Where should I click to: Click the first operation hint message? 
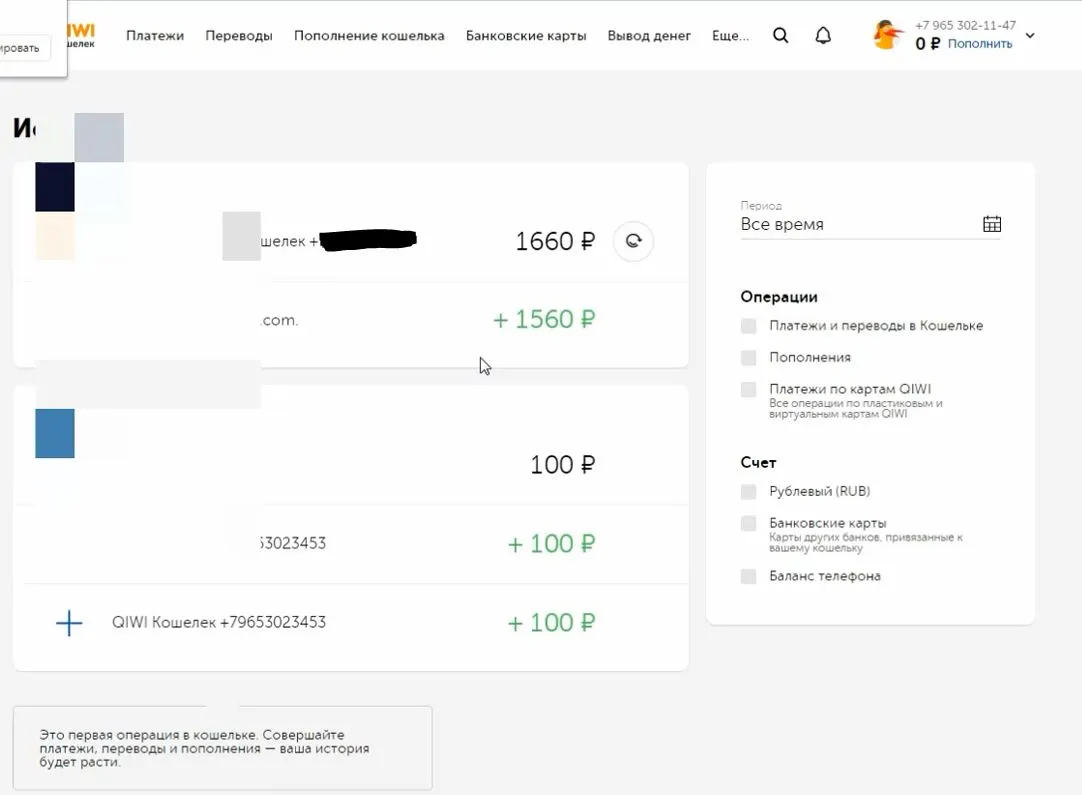pos(223,748)
